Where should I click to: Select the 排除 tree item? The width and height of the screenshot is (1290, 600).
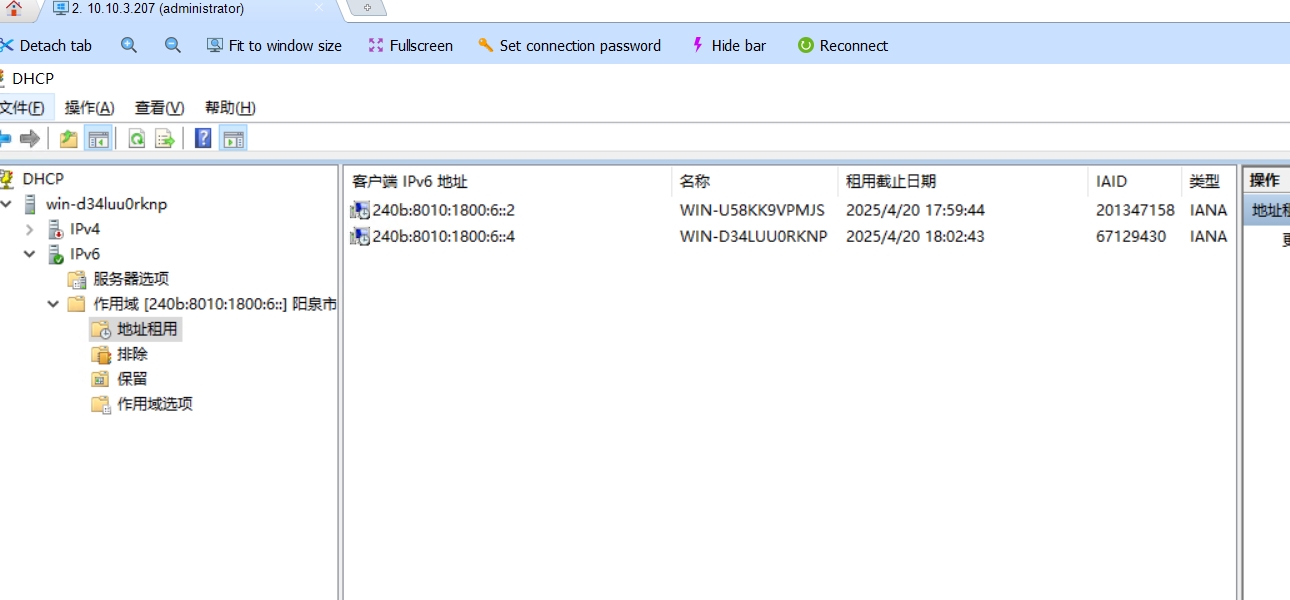(132, 354)
